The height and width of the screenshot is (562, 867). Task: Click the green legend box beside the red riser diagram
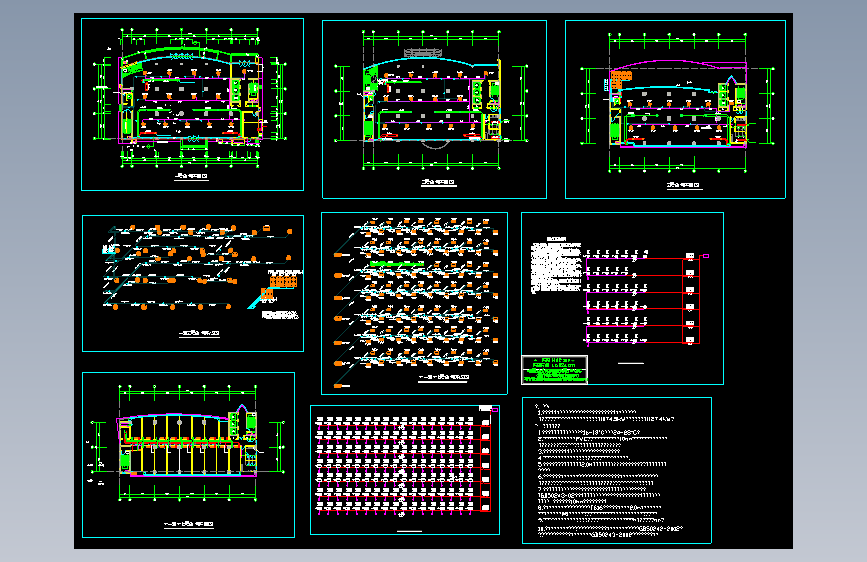click(554, 370)
